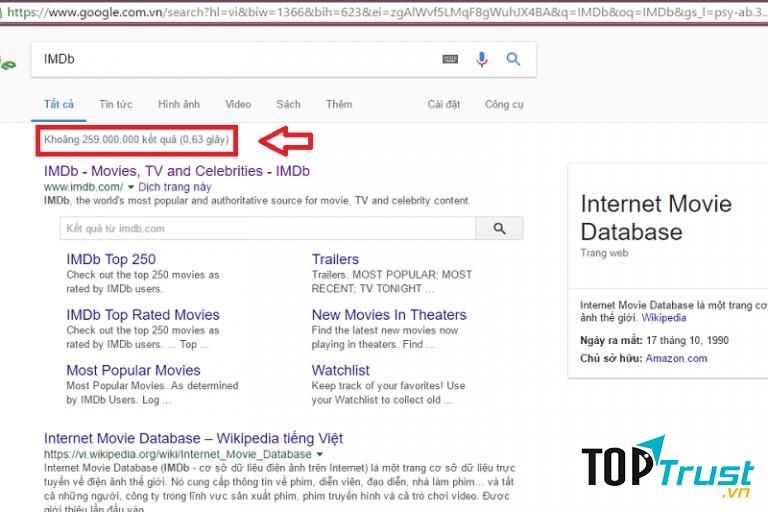Open Internet Movie Database Wikipedia tiếng Việt result
Viewport: 768px width, 512px height.
pyautogui.click(x=193, y=438)
